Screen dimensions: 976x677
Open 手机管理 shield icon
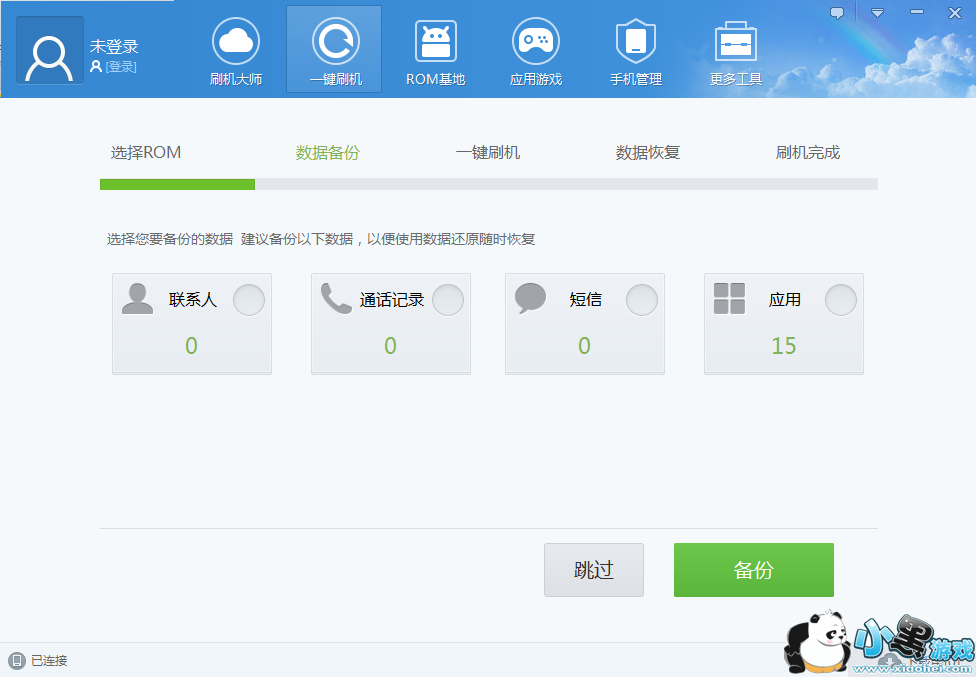point(635,42)
